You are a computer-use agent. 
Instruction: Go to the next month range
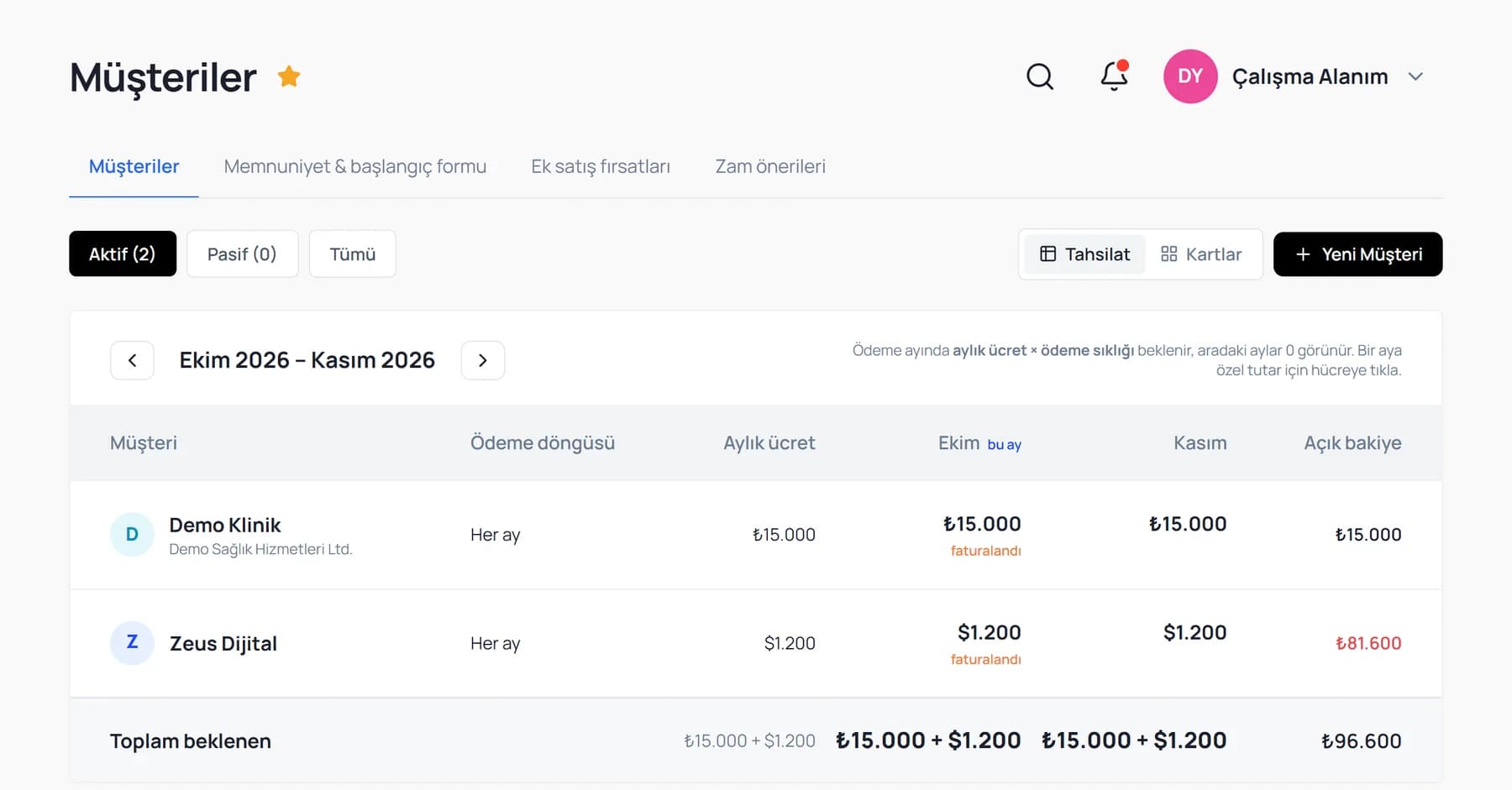pos(483,360)
